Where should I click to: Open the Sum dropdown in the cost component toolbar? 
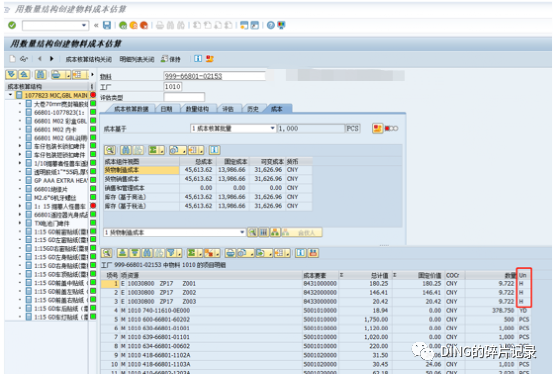(162, 151)
